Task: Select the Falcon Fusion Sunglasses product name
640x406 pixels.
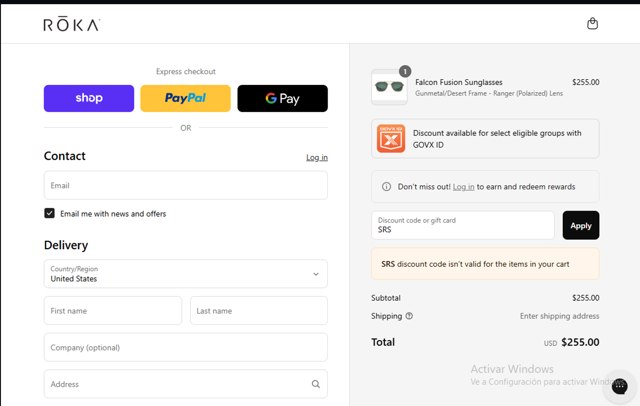Action: 459,82
